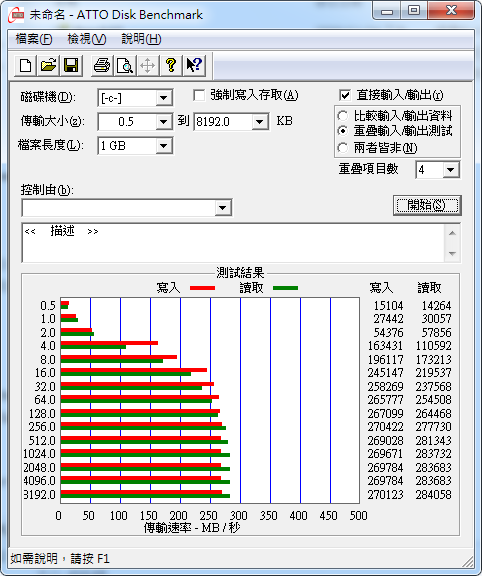Expand the 控制由 combo box

pos(222,208)
